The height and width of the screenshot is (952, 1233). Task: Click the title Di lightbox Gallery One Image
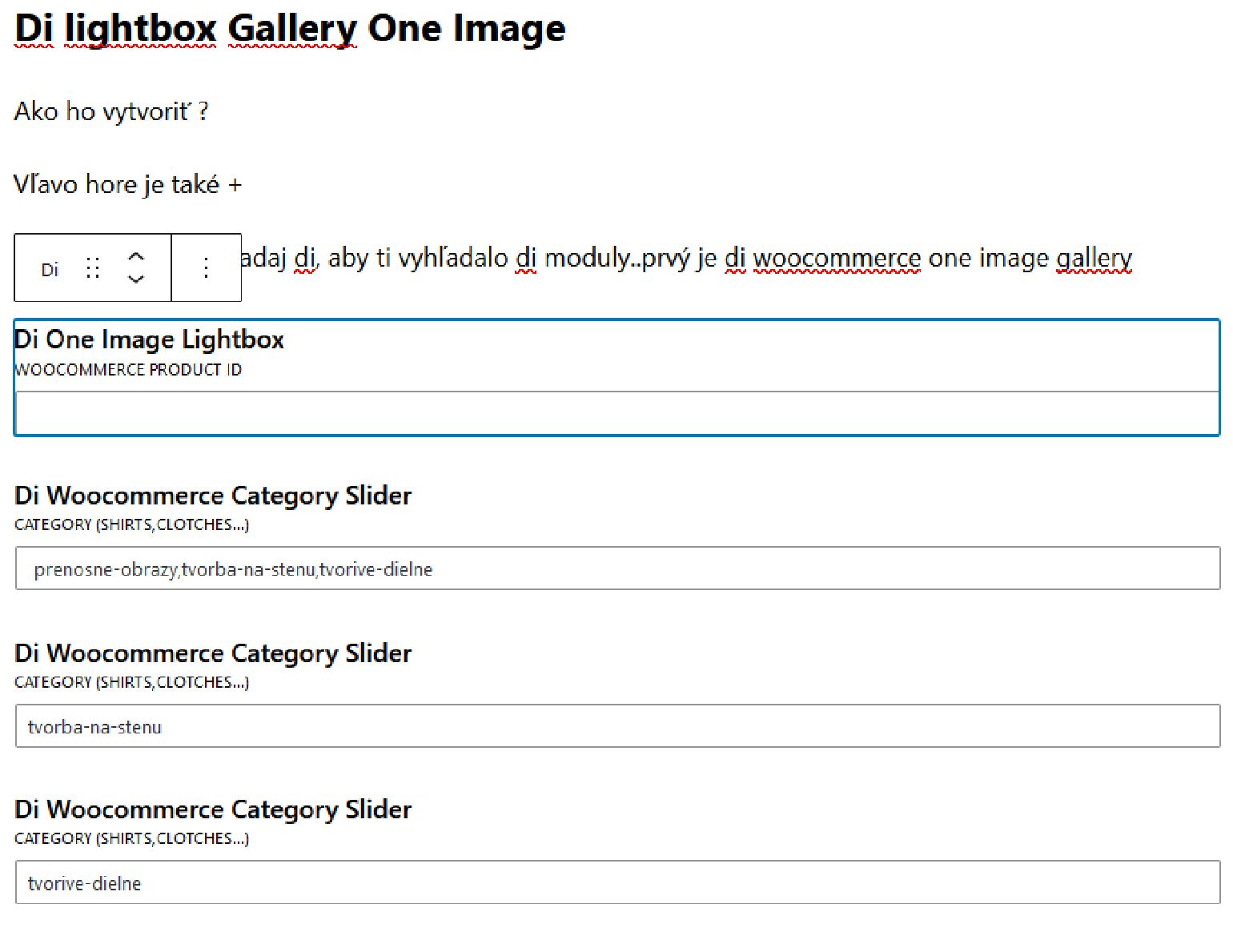290,29
